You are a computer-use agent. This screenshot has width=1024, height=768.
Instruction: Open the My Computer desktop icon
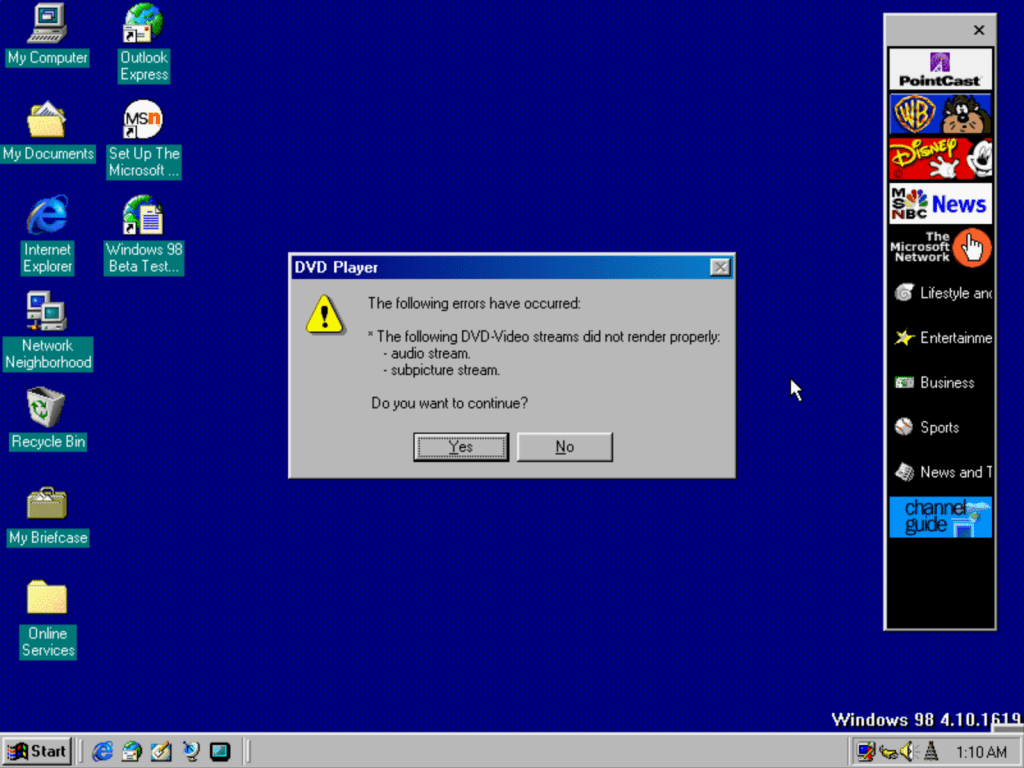[x=47, y=23]
